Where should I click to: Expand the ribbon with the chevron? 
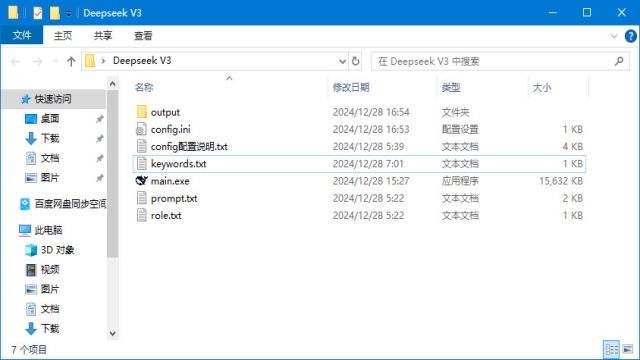tap(614, 36)
